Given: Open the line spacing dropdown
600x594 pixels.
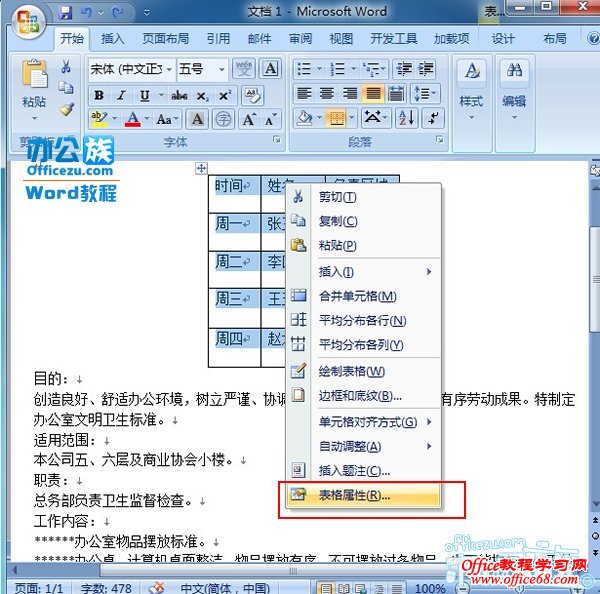Looking at the screenshot, I should pos(426,93).
